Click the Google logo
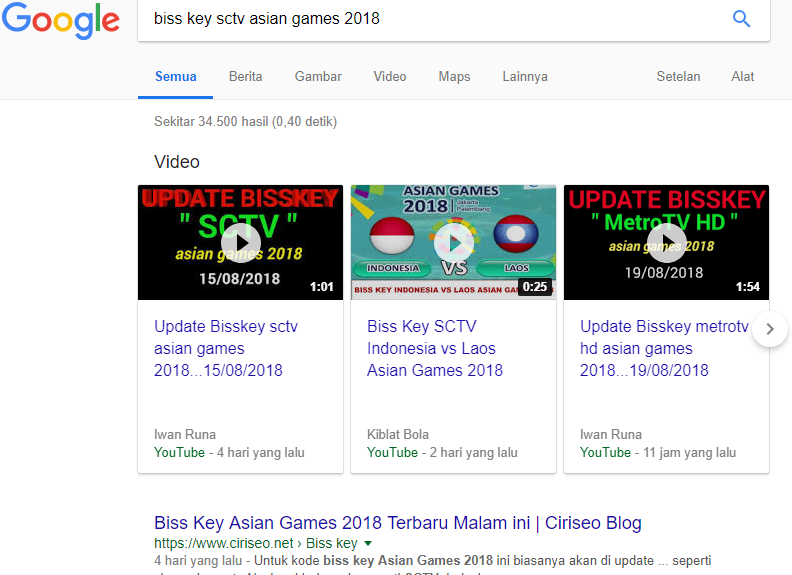The width and height of the screenshot is (792, 575). [x=60, y=20]
